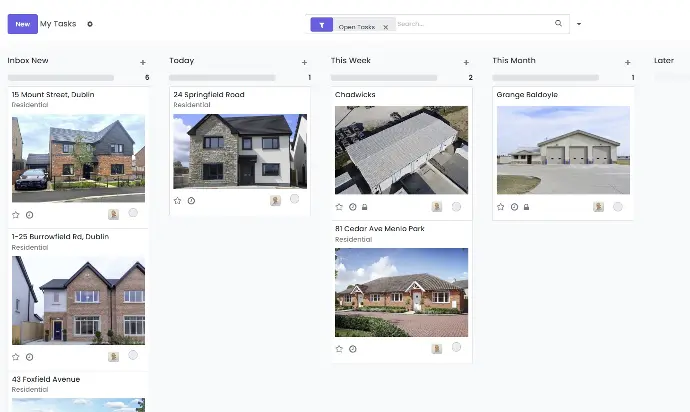Open the 15 Mount Street, Dublin title
690x412 pixels.
click(53, 94)
